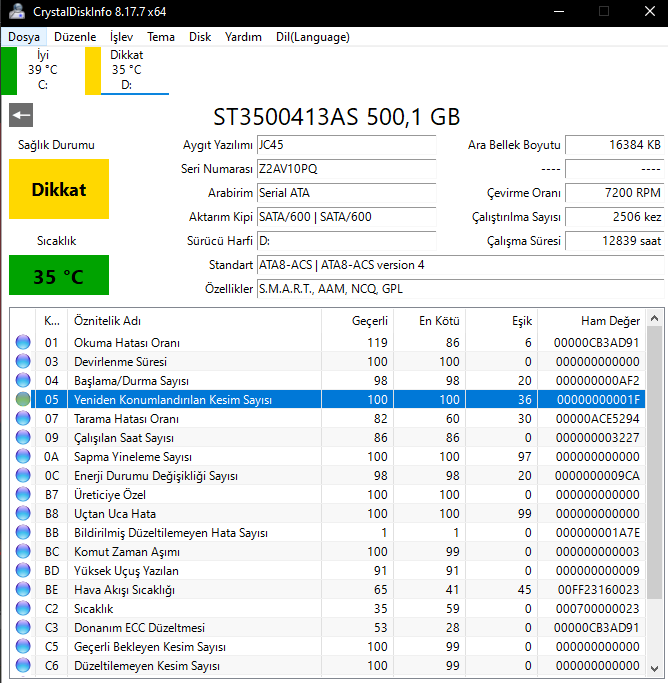Click the Seri Numarası field Z2AV10PQ
668x683 pixels.
click(x=347, y=169)
